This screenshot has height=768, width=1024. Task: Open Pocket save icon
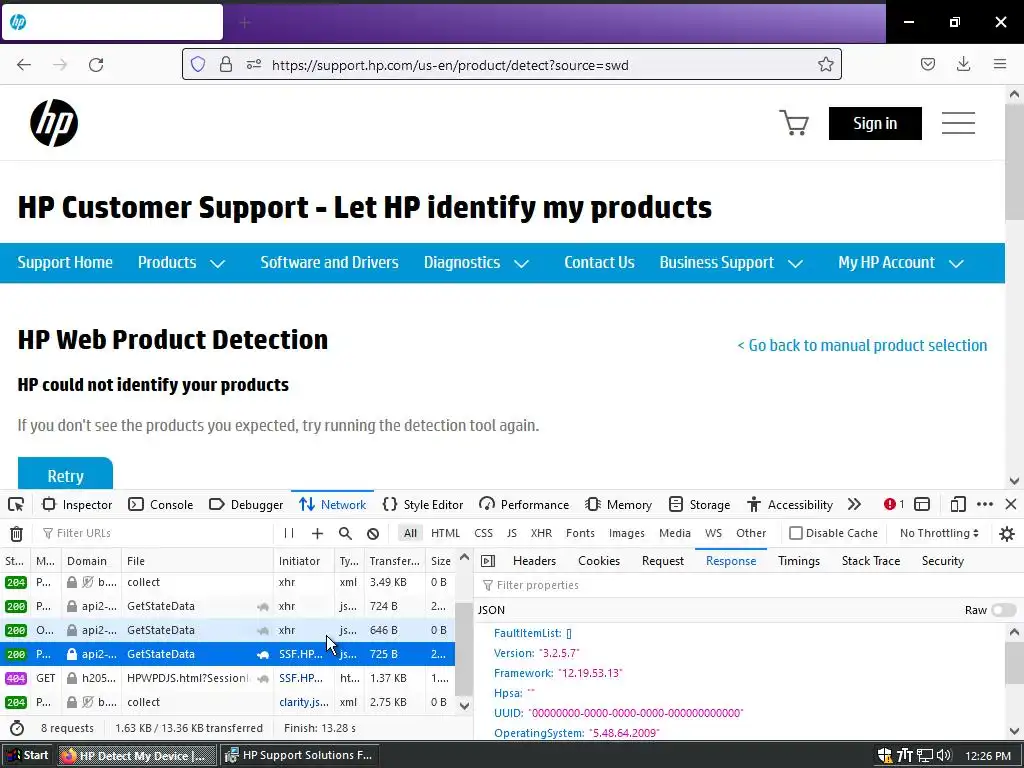coord(928,64)
